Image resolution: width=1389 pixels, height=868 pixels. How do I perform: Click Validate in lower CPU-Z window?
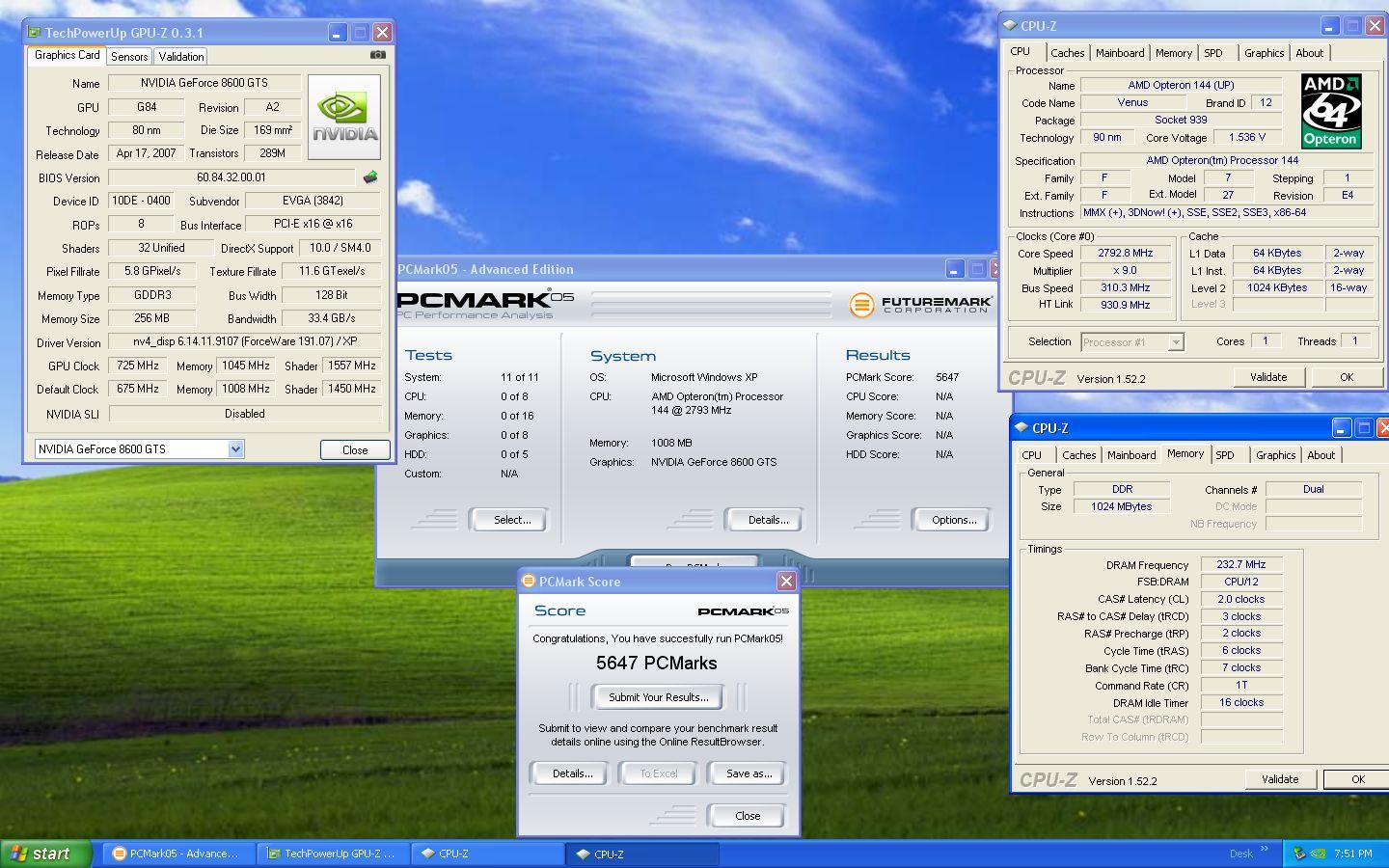(x=1280, y=779)
